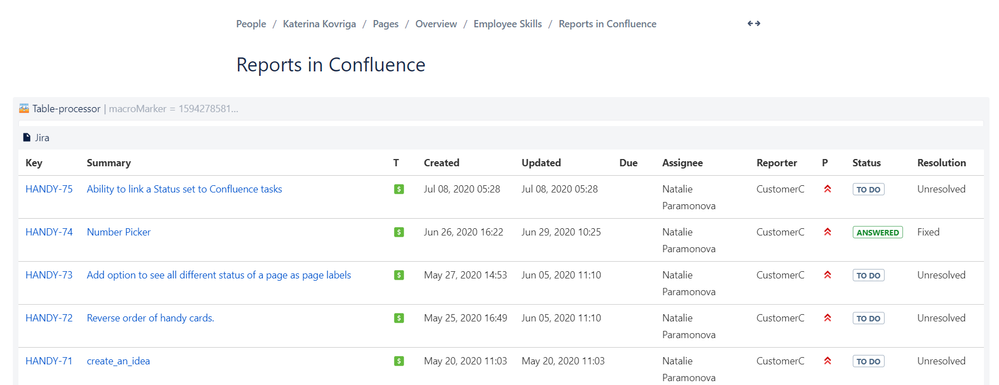Click the red priority arrows for HANDY-73

pyautogui.click(x=828, y=275)
